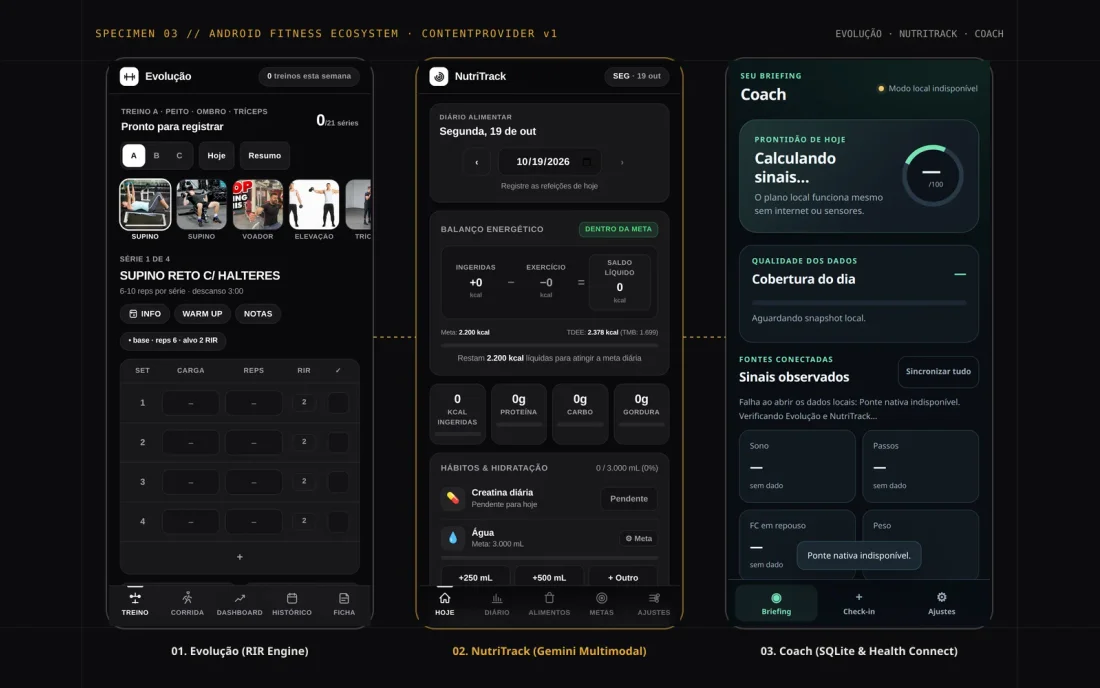Image resolution: width=1100 pixels, height=688 pixels.
Task: Mark set 4 as done
Action: [x=338, y=521]
